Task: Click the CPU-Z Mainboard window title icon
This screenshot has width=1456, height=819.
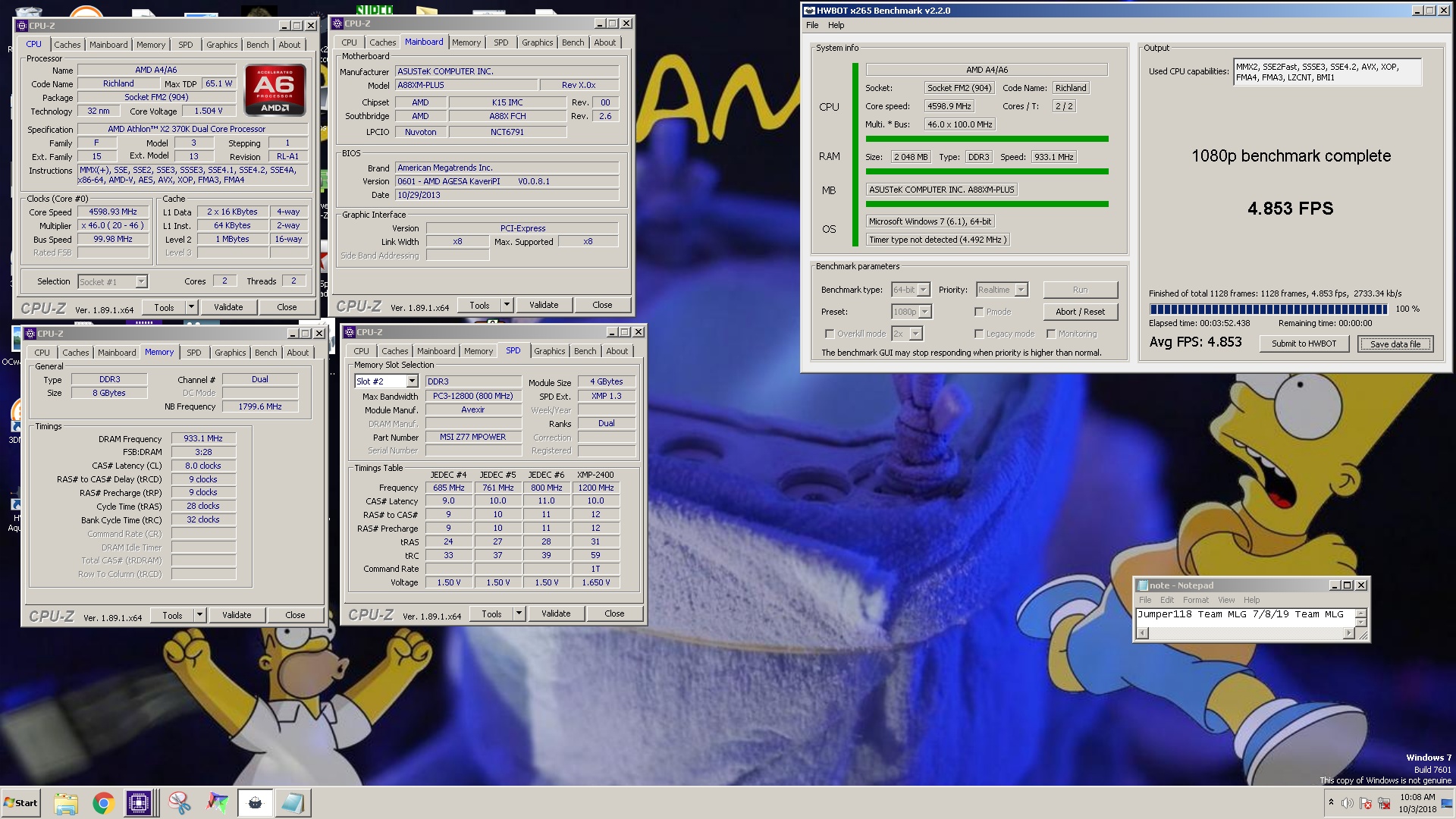Action: click(x=338, y=23)
